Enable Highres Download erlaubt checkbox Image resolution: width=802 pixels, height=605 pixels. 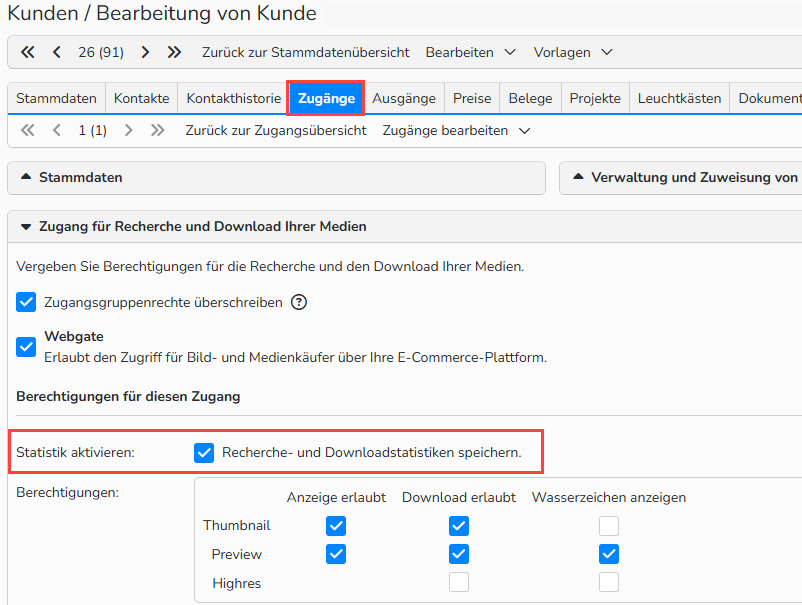point(459,582)
